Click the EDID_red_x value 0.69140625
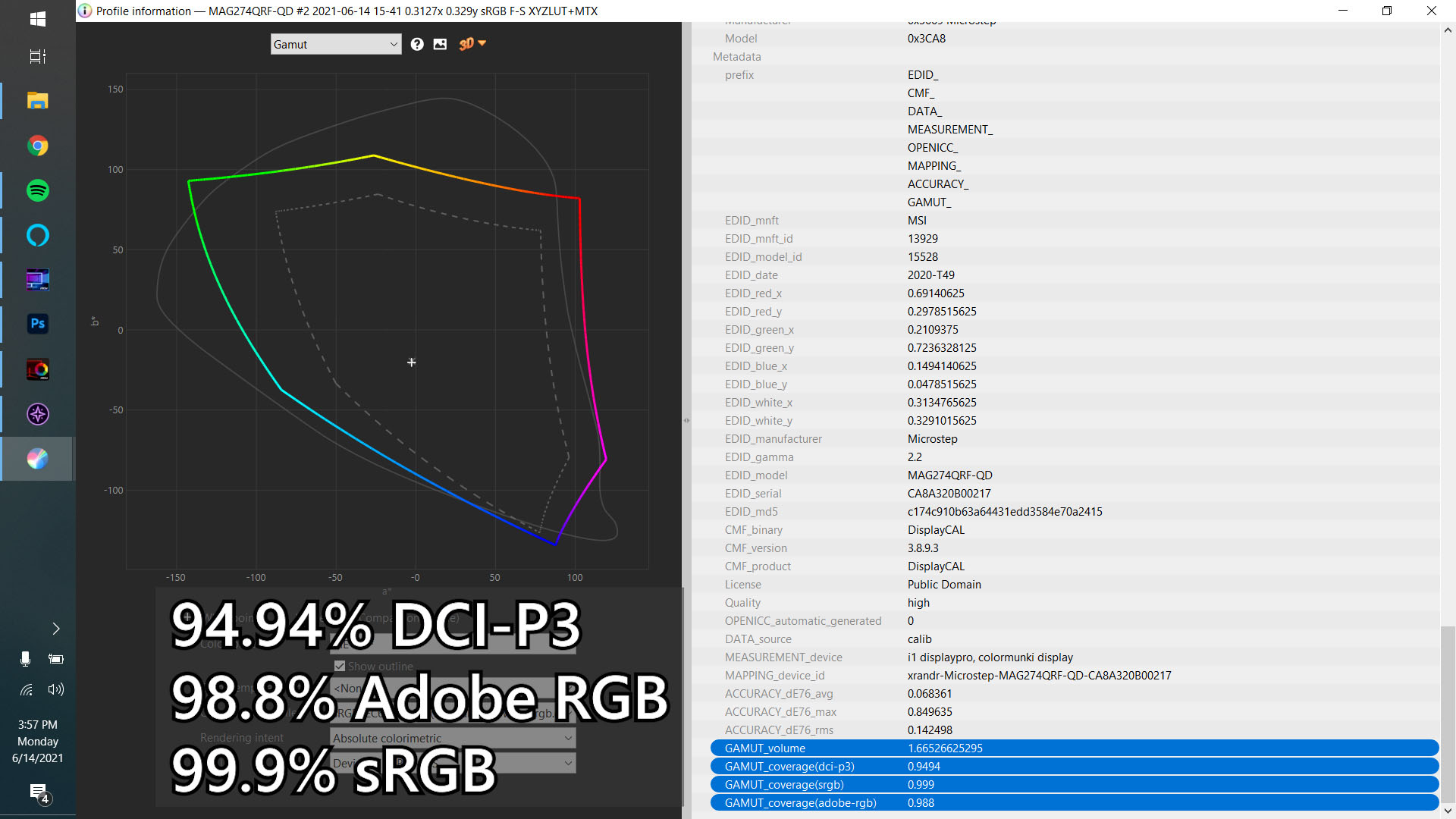This screenshot has width=1456, height=819. click(x=936, y=293)
